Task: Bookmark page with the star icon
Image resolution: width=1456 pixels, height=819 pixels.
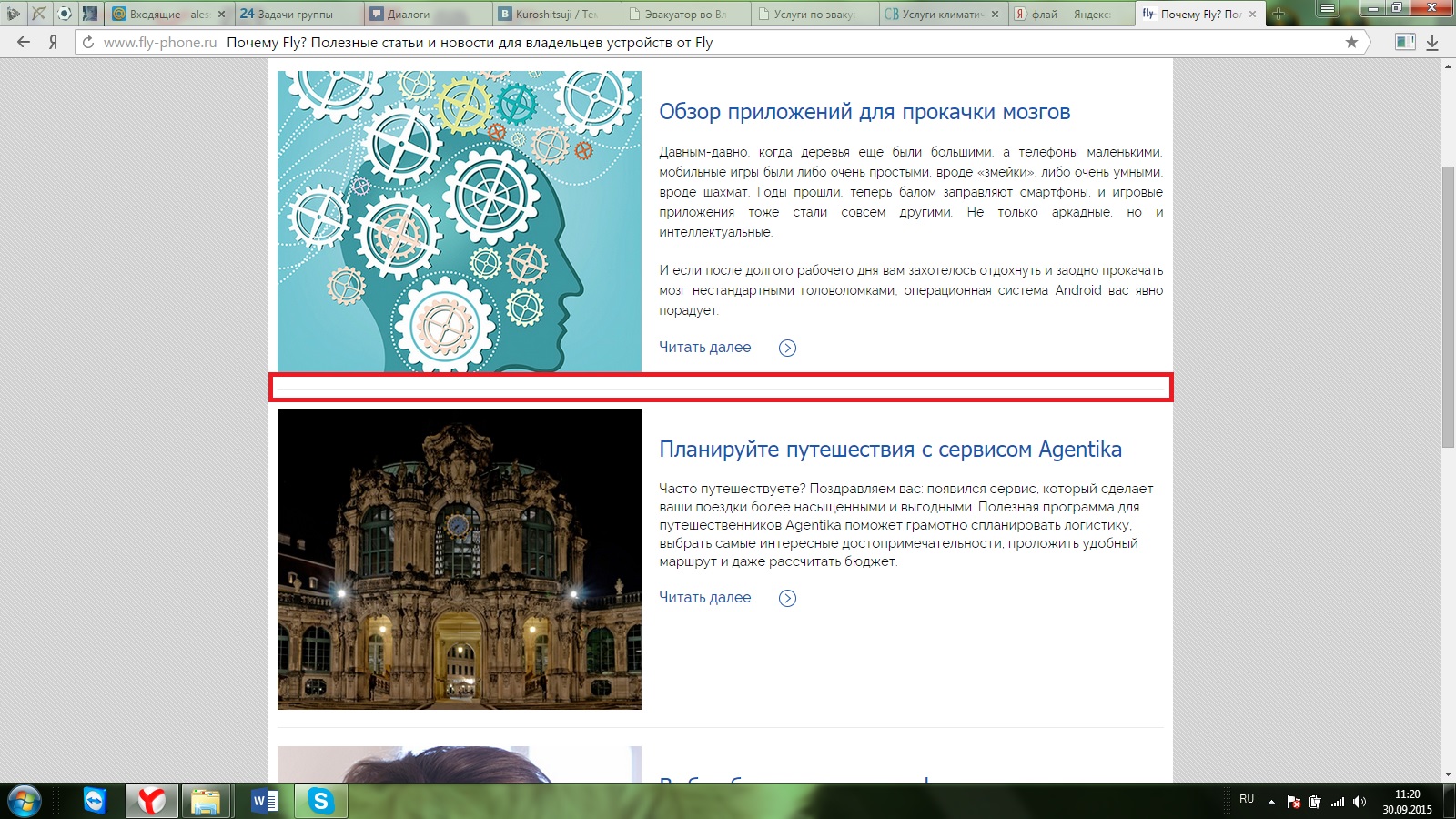Action: click(1351, 42)
